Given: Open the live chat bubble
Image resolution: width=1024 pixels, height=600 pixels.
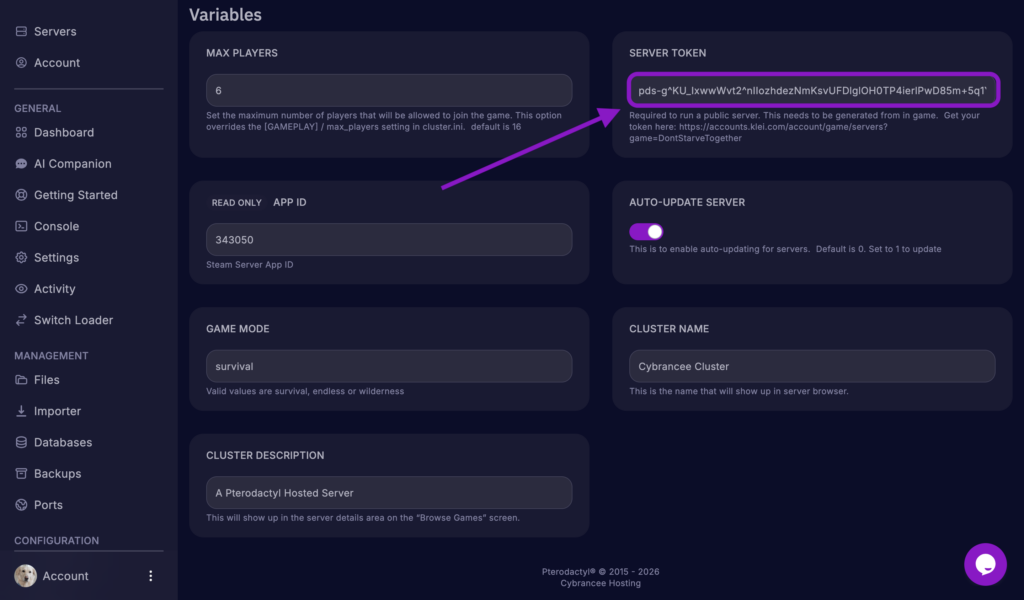Looking at the screenshot, I should click(x=985, y=564).
